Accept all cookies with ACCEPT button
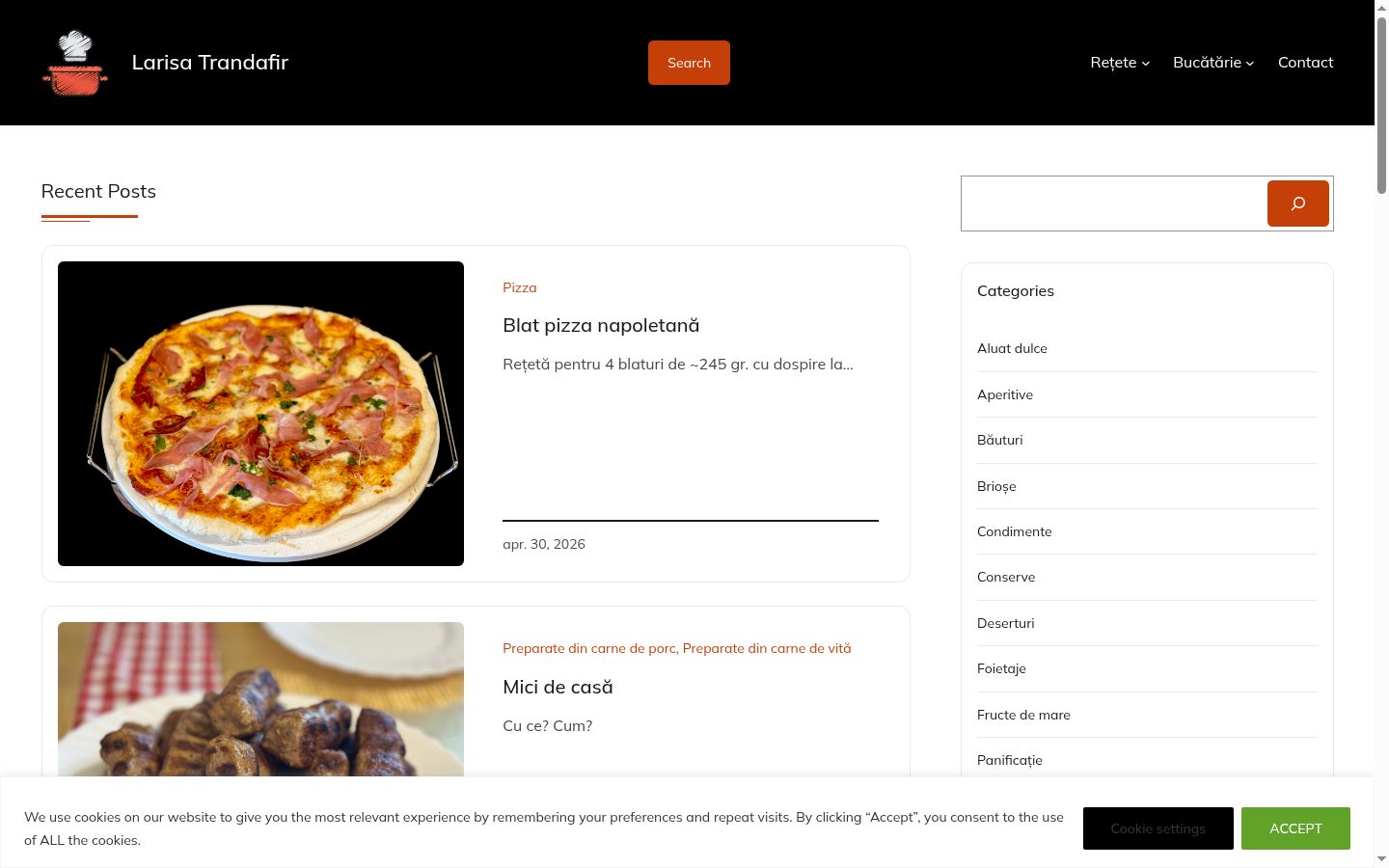 coord(1295,828)
